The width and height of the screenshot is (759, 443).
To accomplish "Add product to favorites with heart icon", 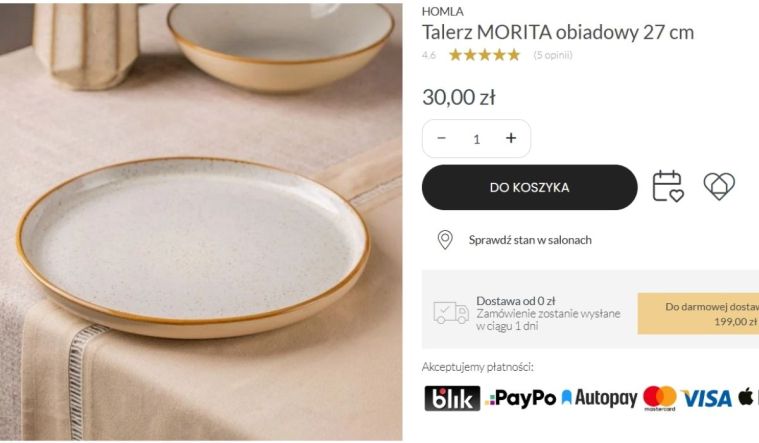I will tap(719, 186).
